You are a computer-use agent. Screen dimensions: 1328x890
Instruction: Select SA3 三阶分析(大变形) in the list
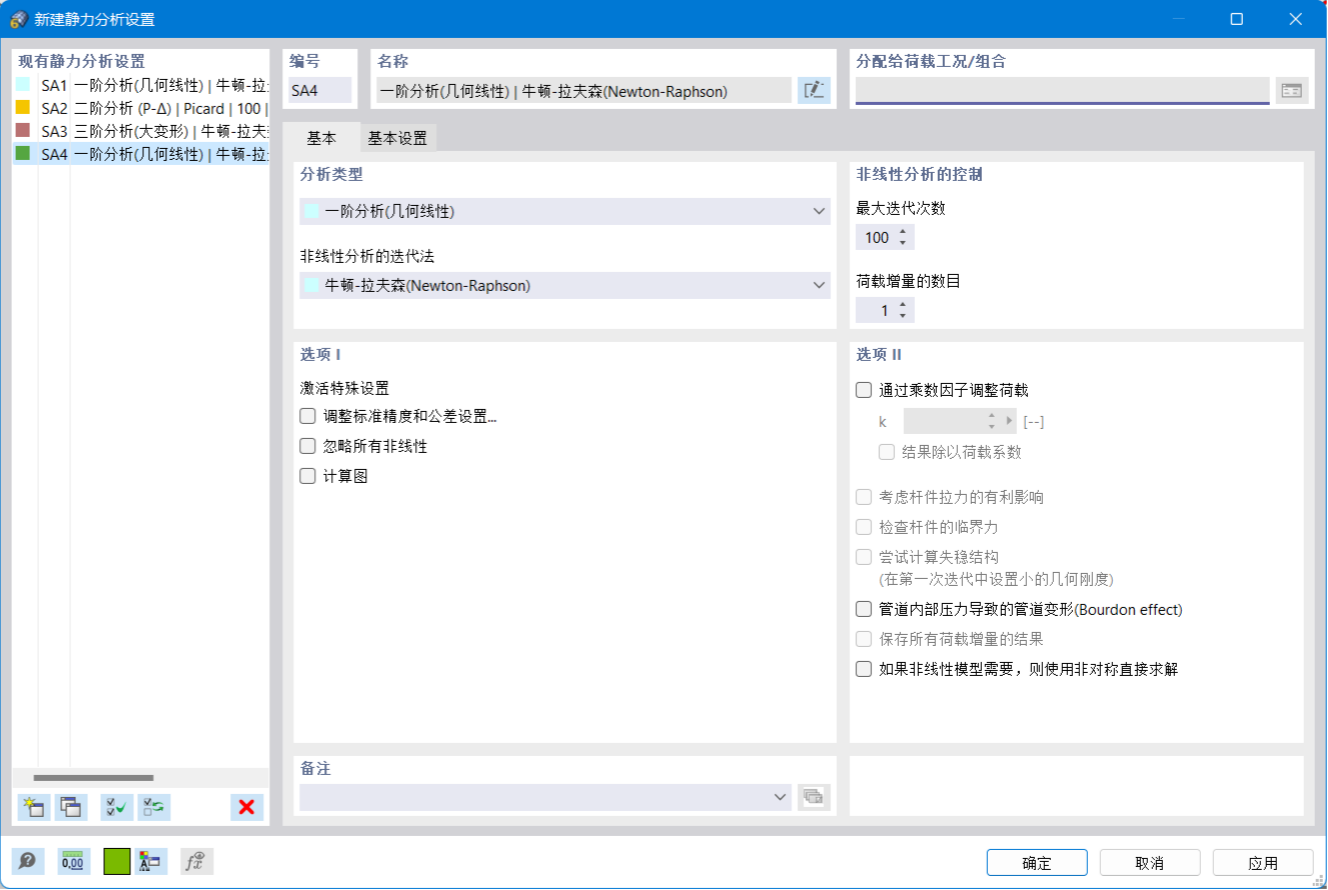coord(141,131)
